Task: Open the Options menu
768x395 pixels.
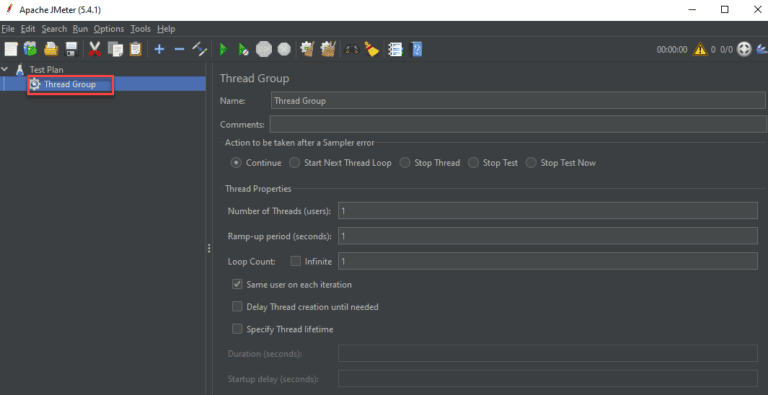Action: [x=109, y=29]
